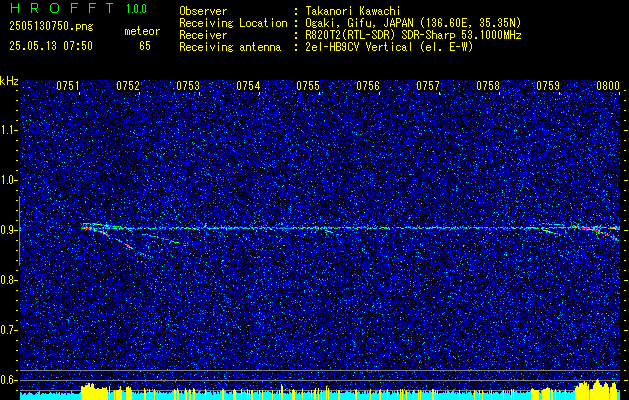
Task: Select the file name 2505130750.png
Action: tap(51, 27)
